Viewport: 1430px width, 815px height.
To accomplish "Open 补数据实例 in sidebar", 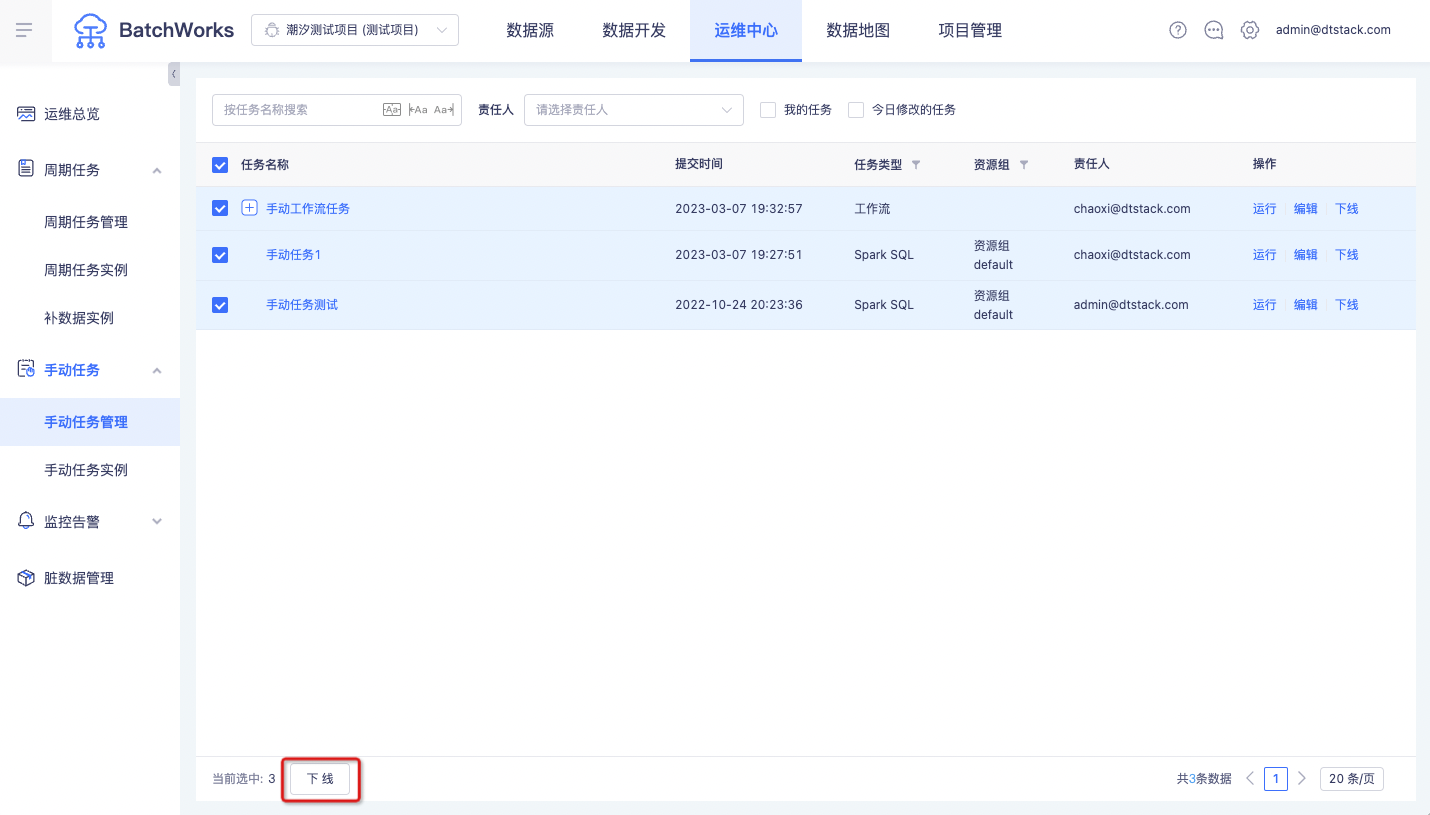I will (x=79, y=318).
